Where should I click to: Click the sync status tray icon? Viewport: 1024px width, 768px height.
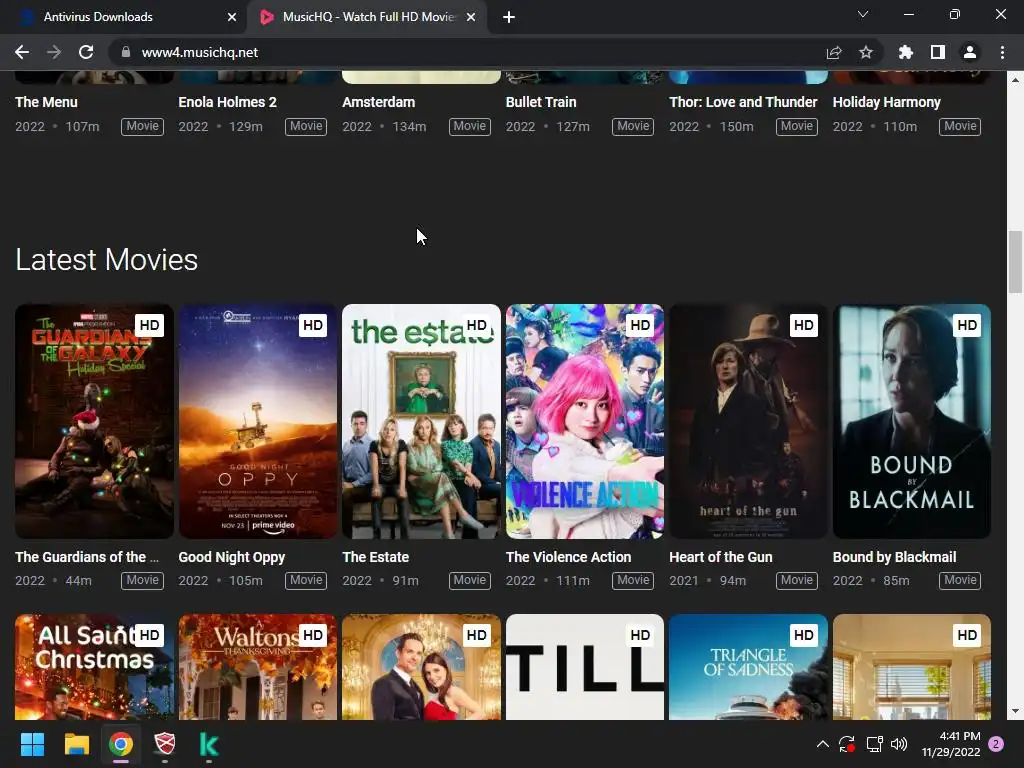847,744
